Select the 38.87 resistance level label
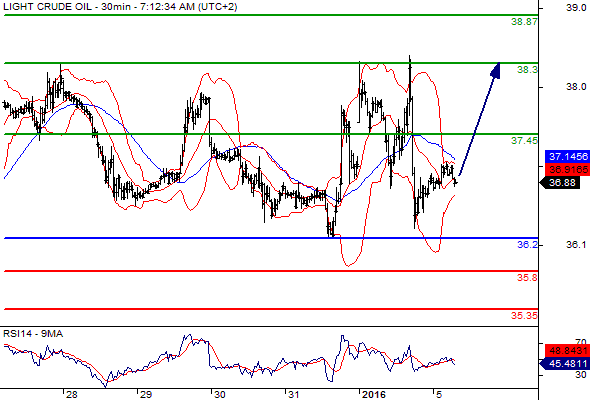This screenshot has width=590, height=400. tap(524, 22)
